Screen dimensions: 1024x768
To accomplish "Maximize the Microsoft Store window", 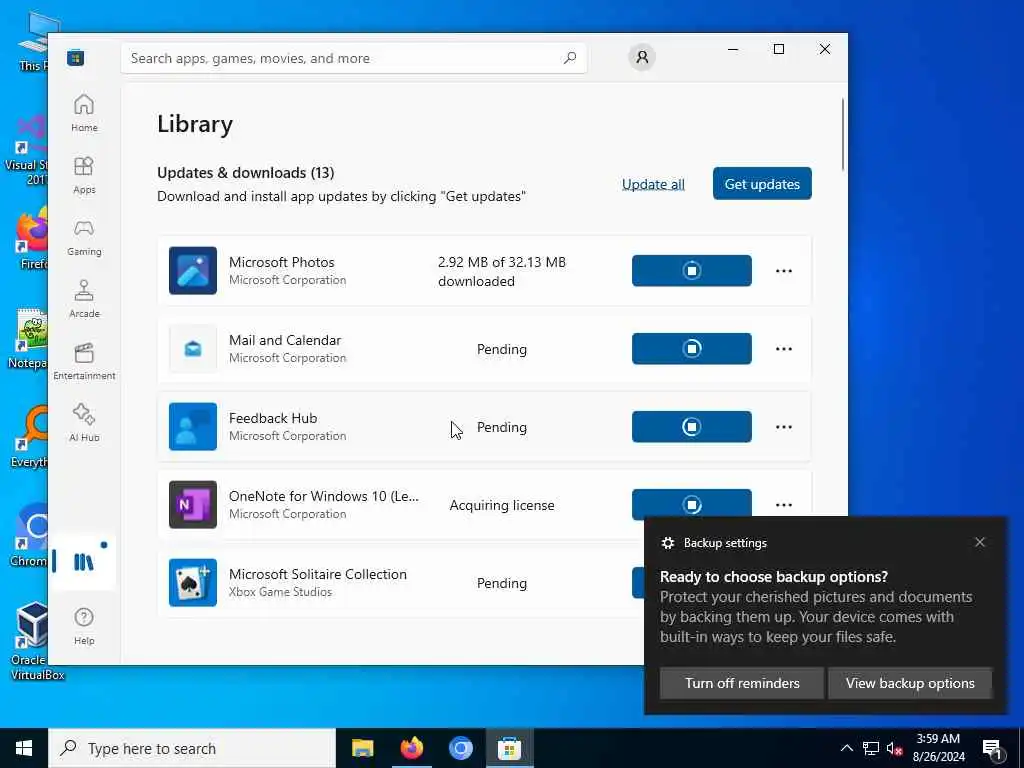I will pyautogui.click(x=778, y=49).
